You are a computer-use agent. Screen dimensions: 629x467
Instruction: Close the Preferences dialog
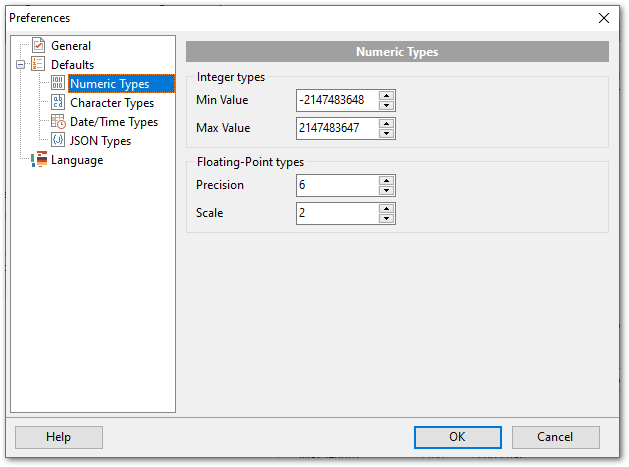coord(604,18)
